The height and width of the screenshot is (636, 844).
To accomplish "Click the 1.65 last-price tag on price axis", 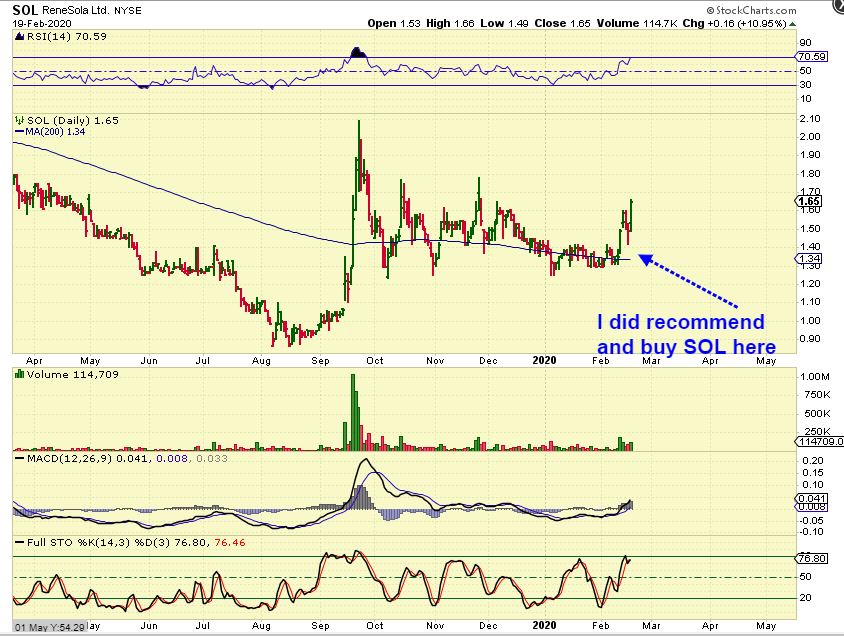I will tap(810, 201).
